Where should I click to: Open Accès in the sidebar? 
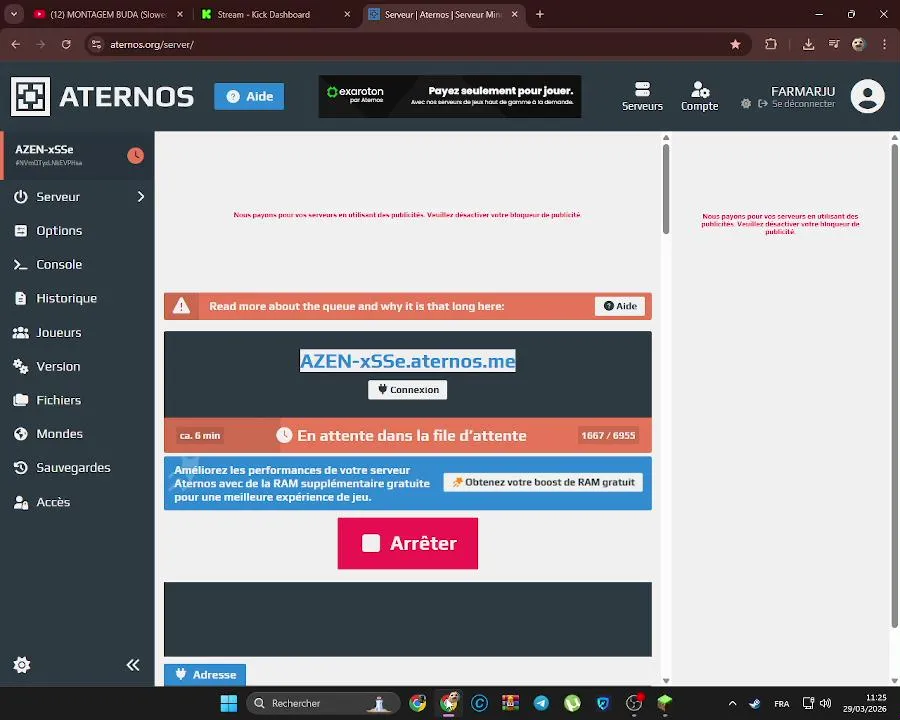coord(53,502)
